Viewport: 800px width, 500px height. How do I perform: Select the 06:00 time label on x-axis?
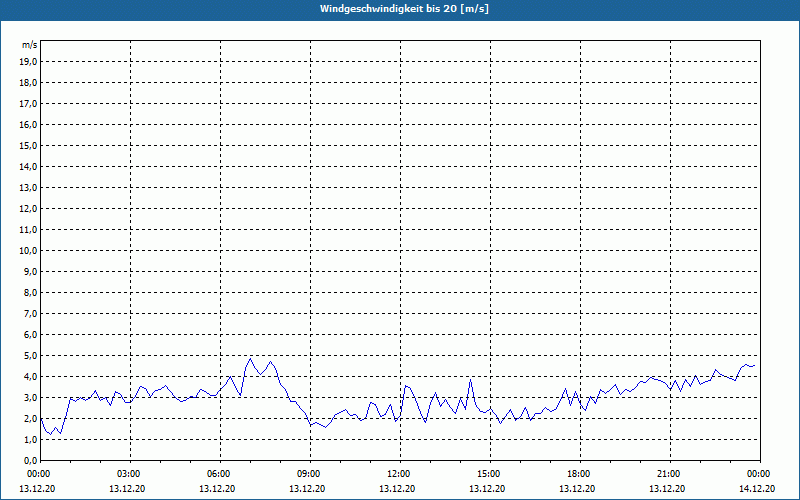pyautogui.click(x=219, y=474)
